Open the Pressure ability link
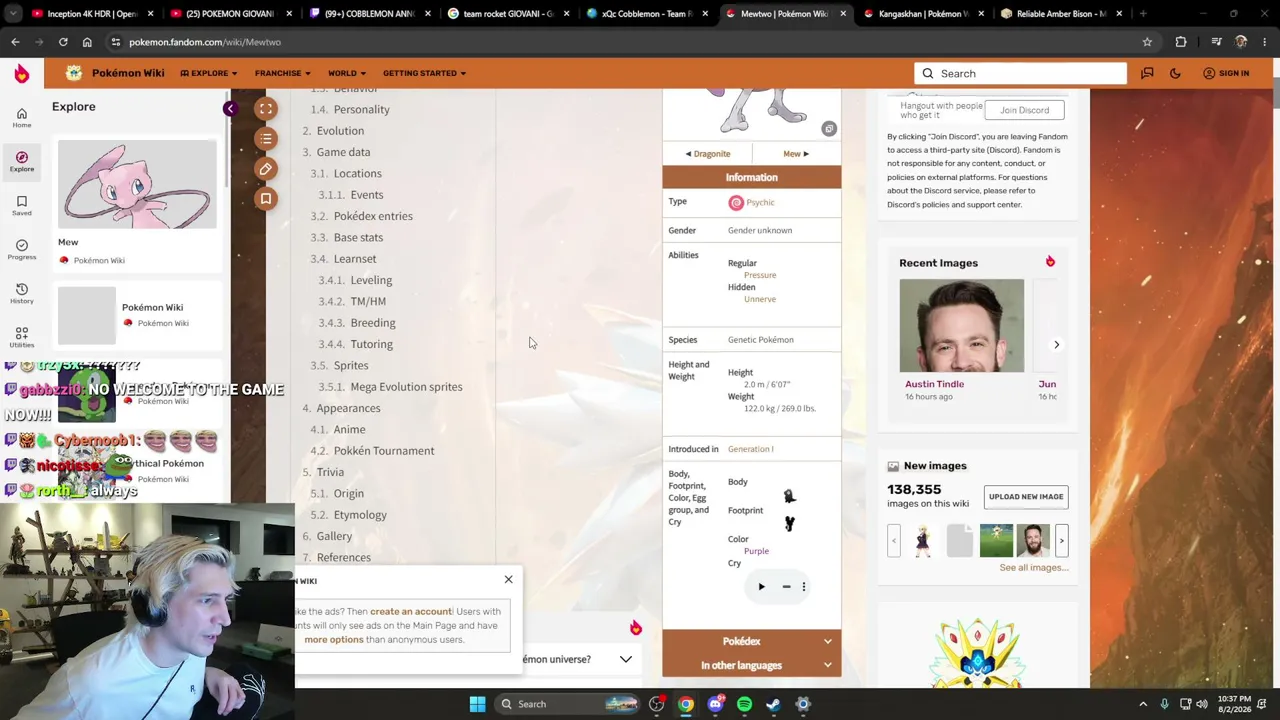The height and width of the screenshot is (720, 1280). pos(760,275)
